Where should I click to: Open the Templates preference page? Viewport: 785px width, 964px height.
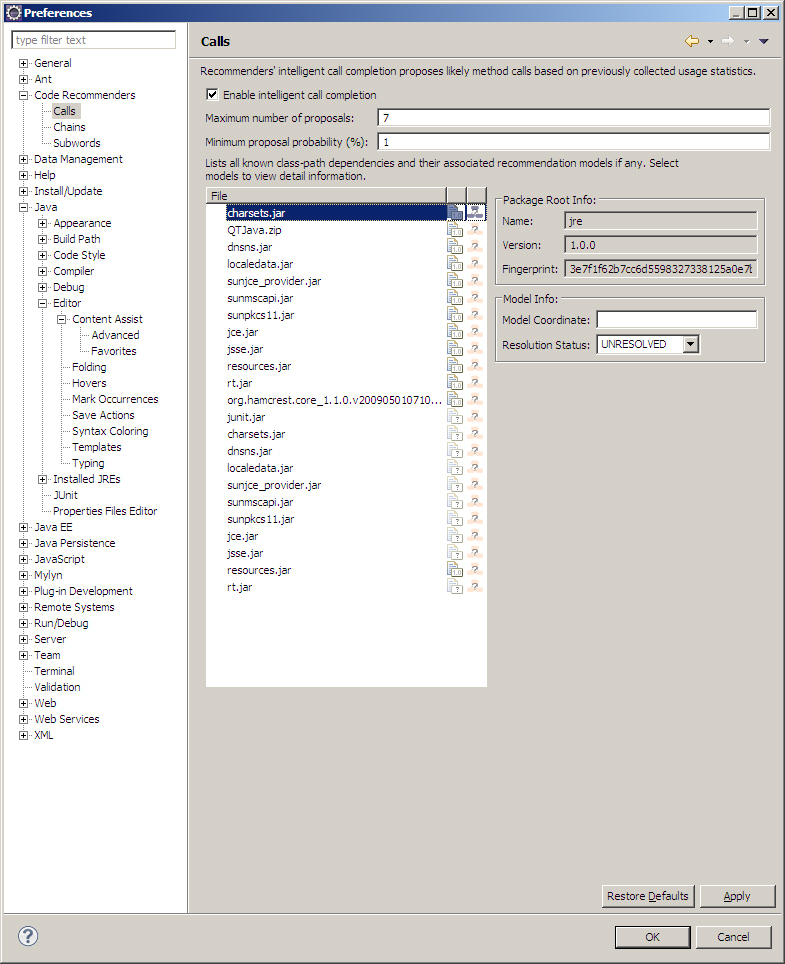click(97, 447)
